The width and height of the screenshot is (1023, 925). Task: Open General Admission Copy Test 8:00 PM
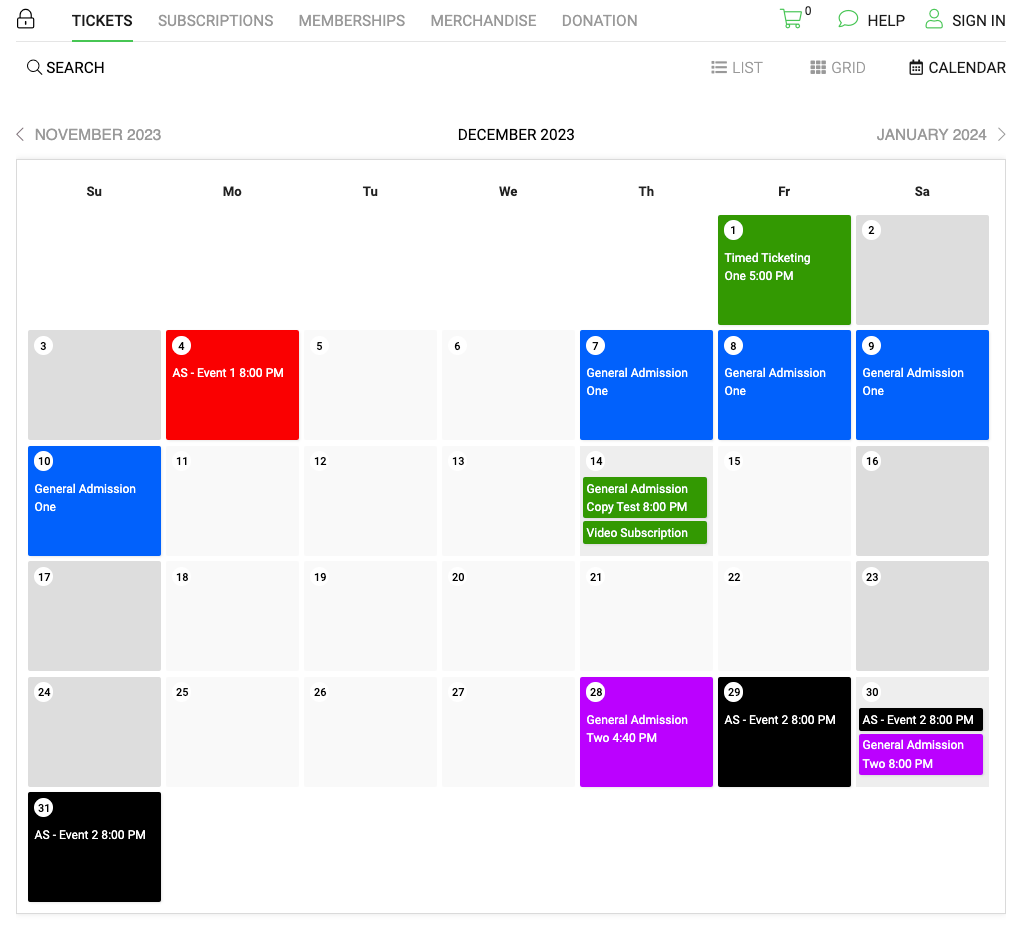tap(645, 498)
